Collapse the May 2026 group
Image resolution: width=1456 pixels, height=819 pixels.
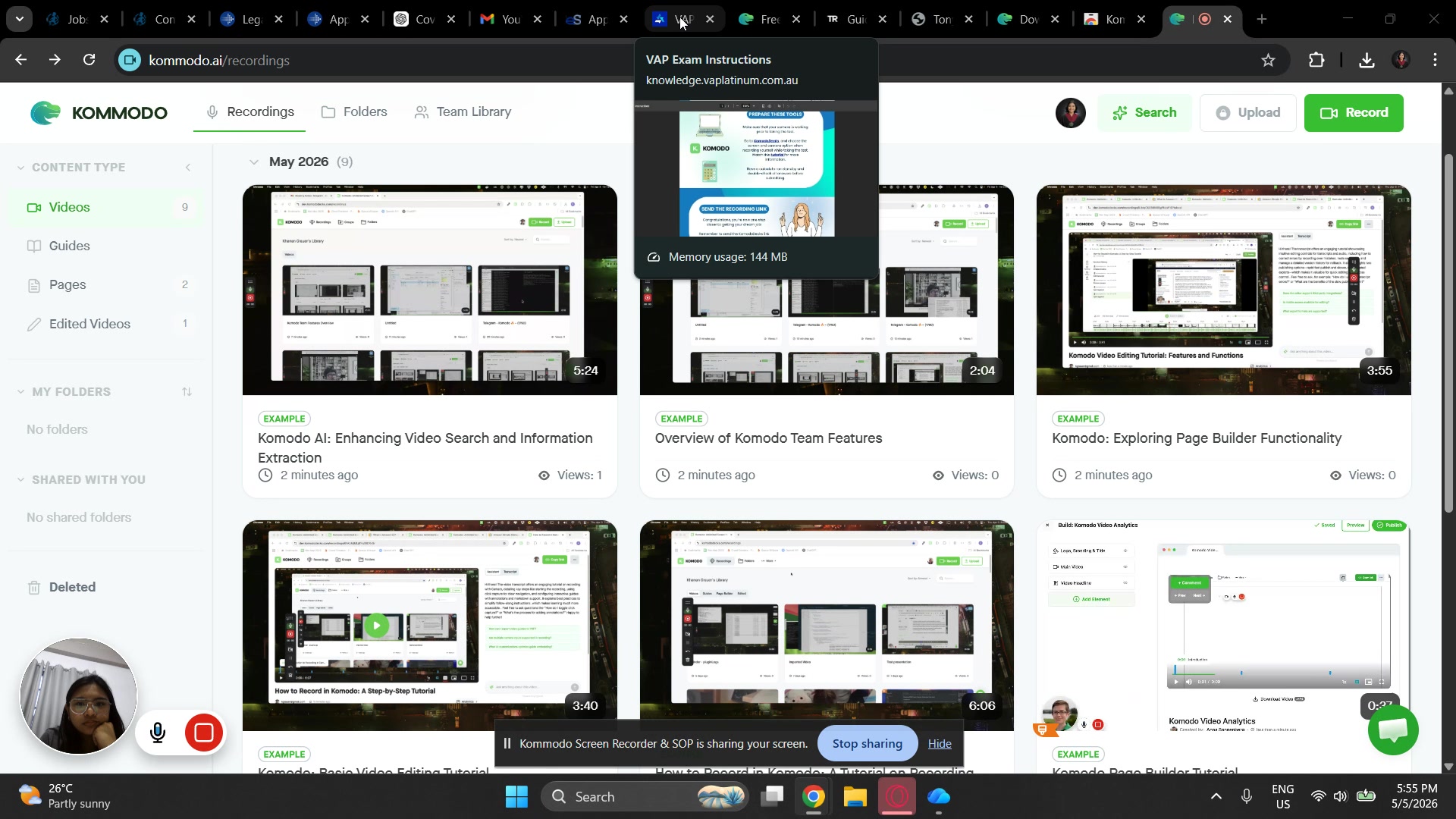click(253, 162)
